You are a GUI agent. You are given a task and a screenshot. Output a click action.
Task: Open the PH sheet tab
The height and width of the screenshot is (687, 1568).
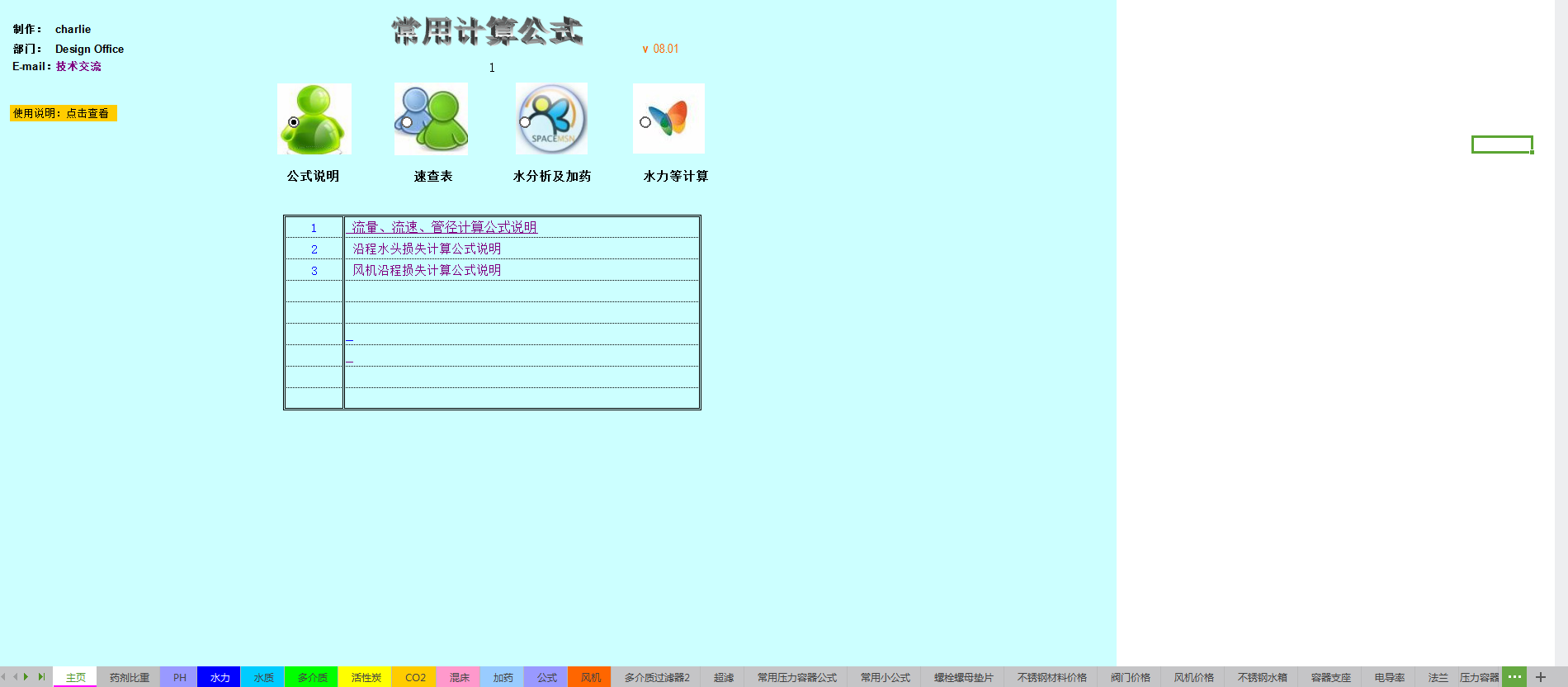(179, 677)
